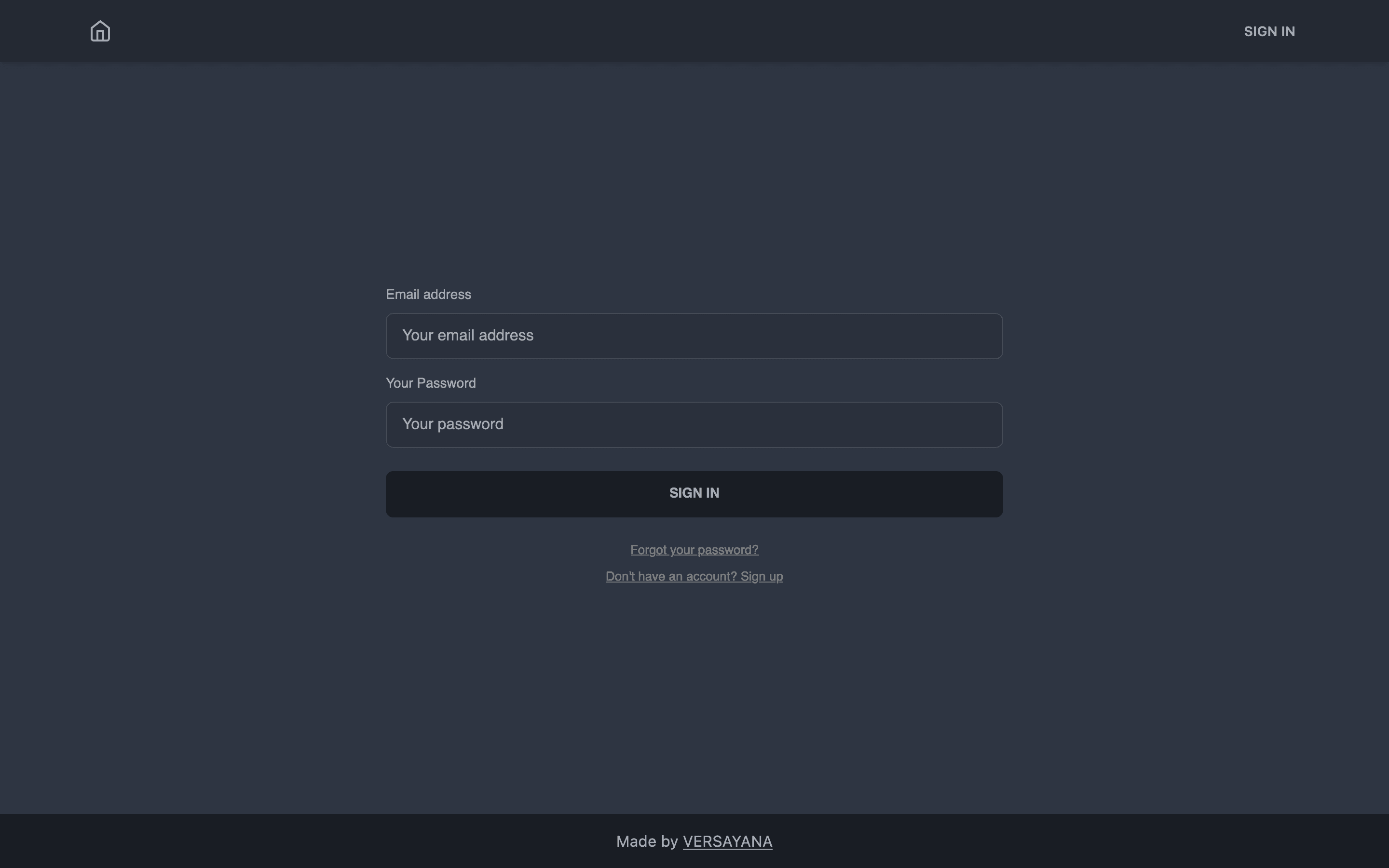Click into the password field

point(694,424)
